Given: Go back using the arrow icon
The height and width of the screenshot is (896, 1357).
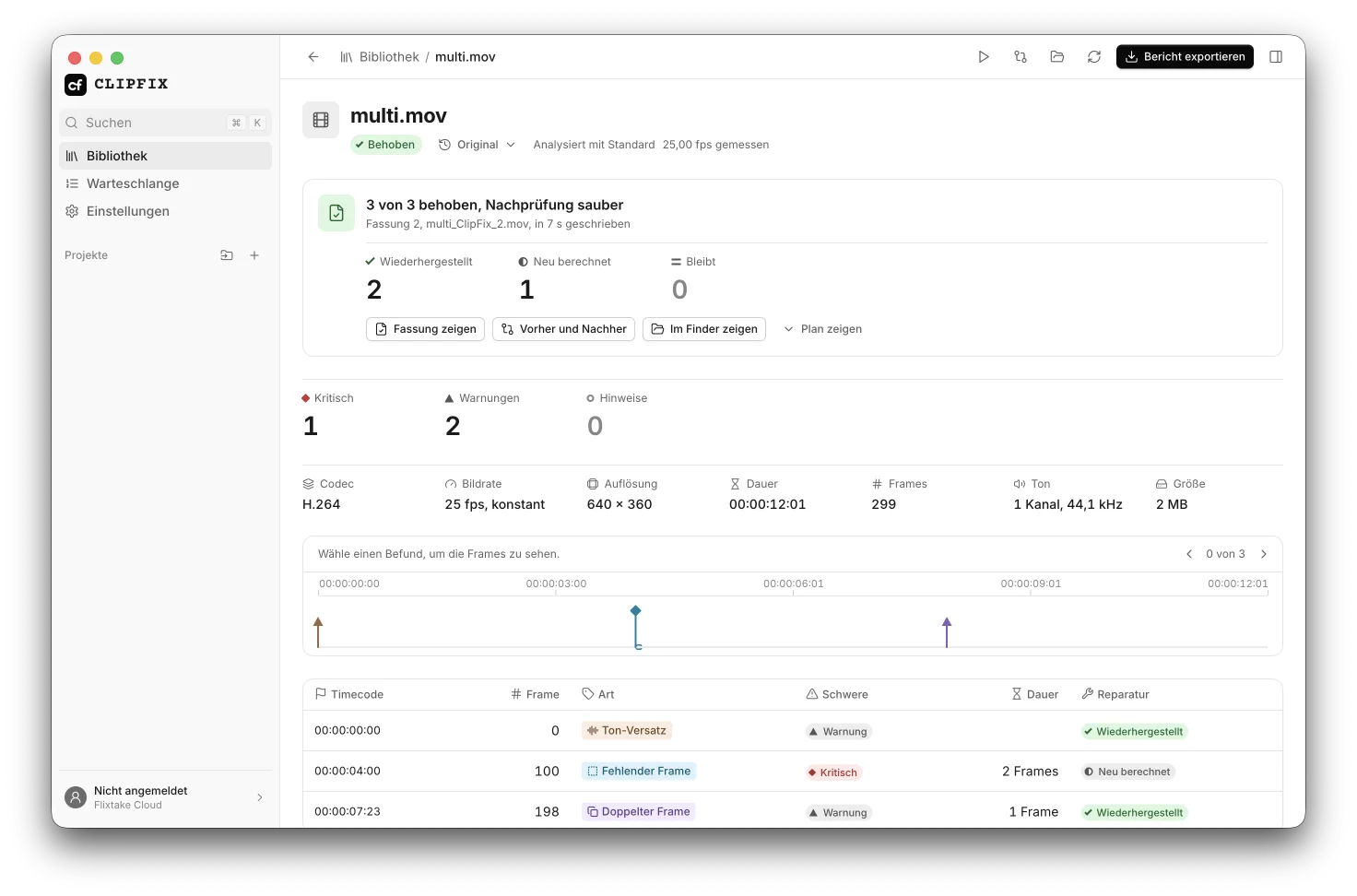Looking at the screenshot, I should pyautogui.click(x=313, y=57).
